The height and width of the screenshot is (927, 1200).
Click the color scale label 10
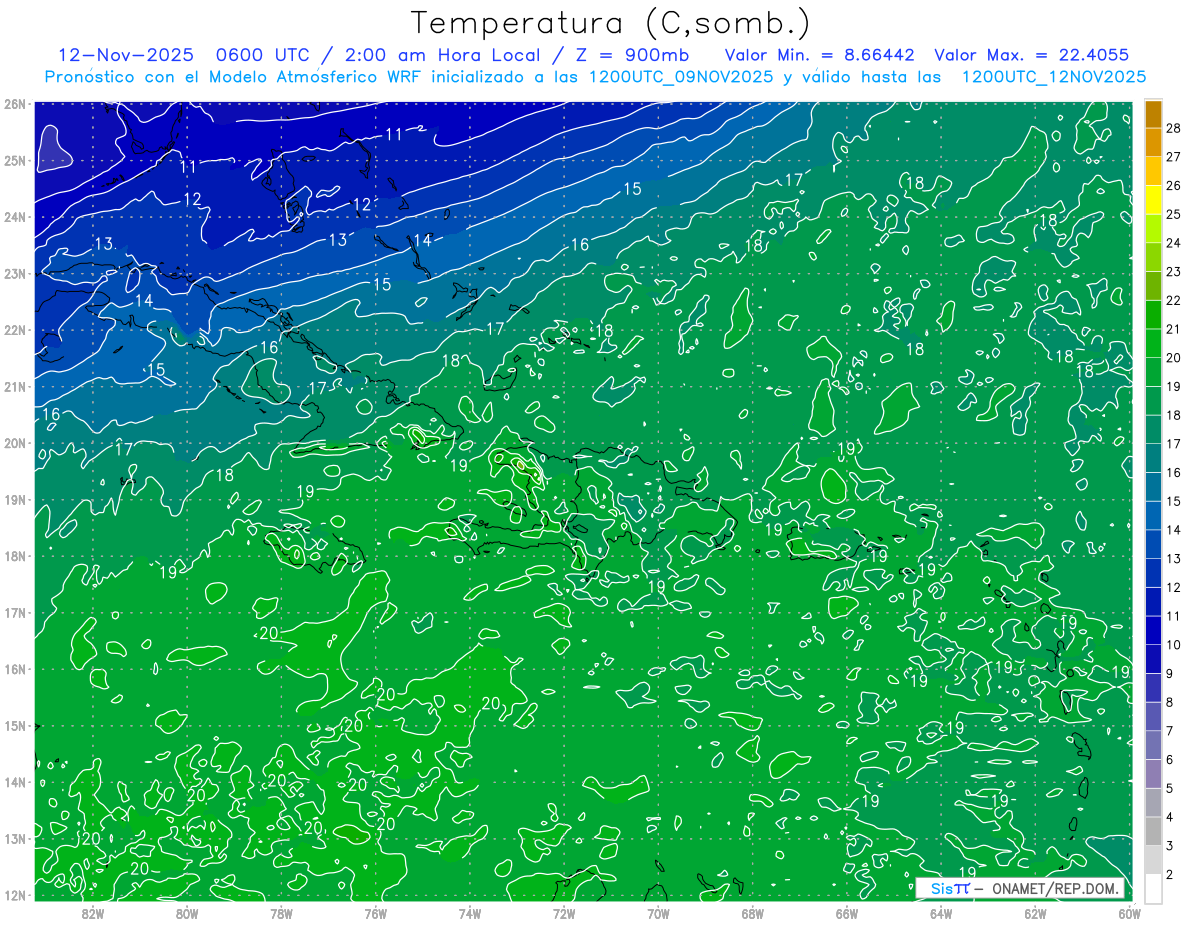point(1174,645)
